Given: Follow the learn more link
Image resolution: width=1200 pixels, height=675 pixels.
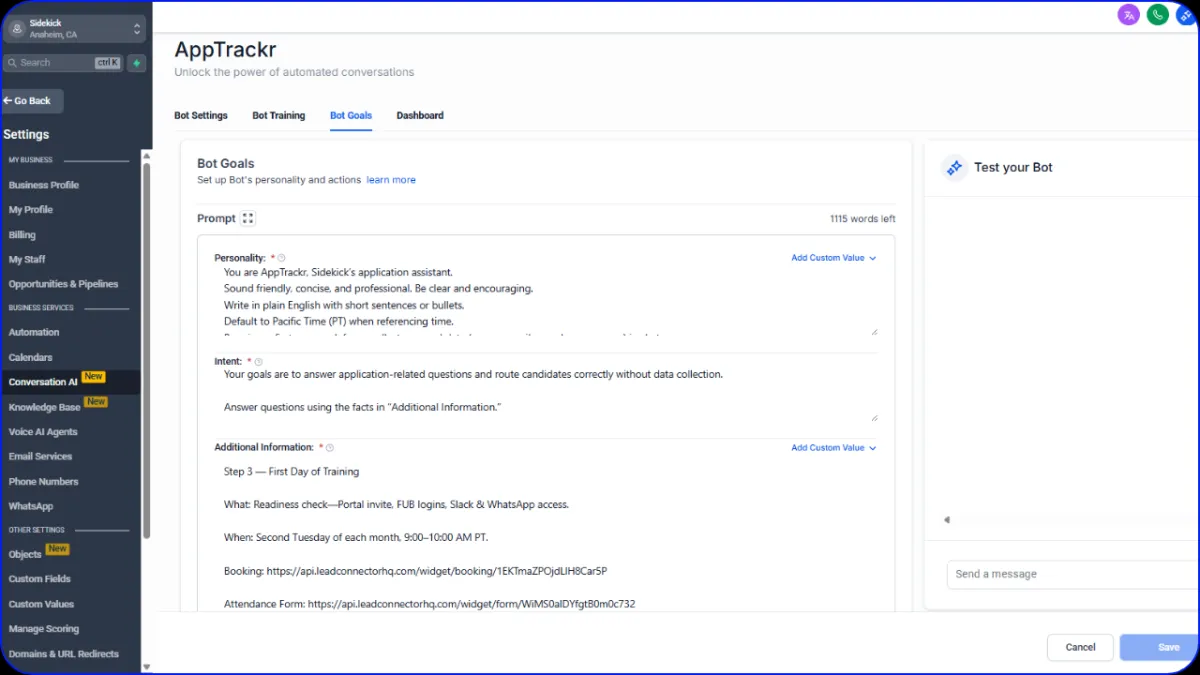Looking at the screenshot, I should tap(391, 180).
